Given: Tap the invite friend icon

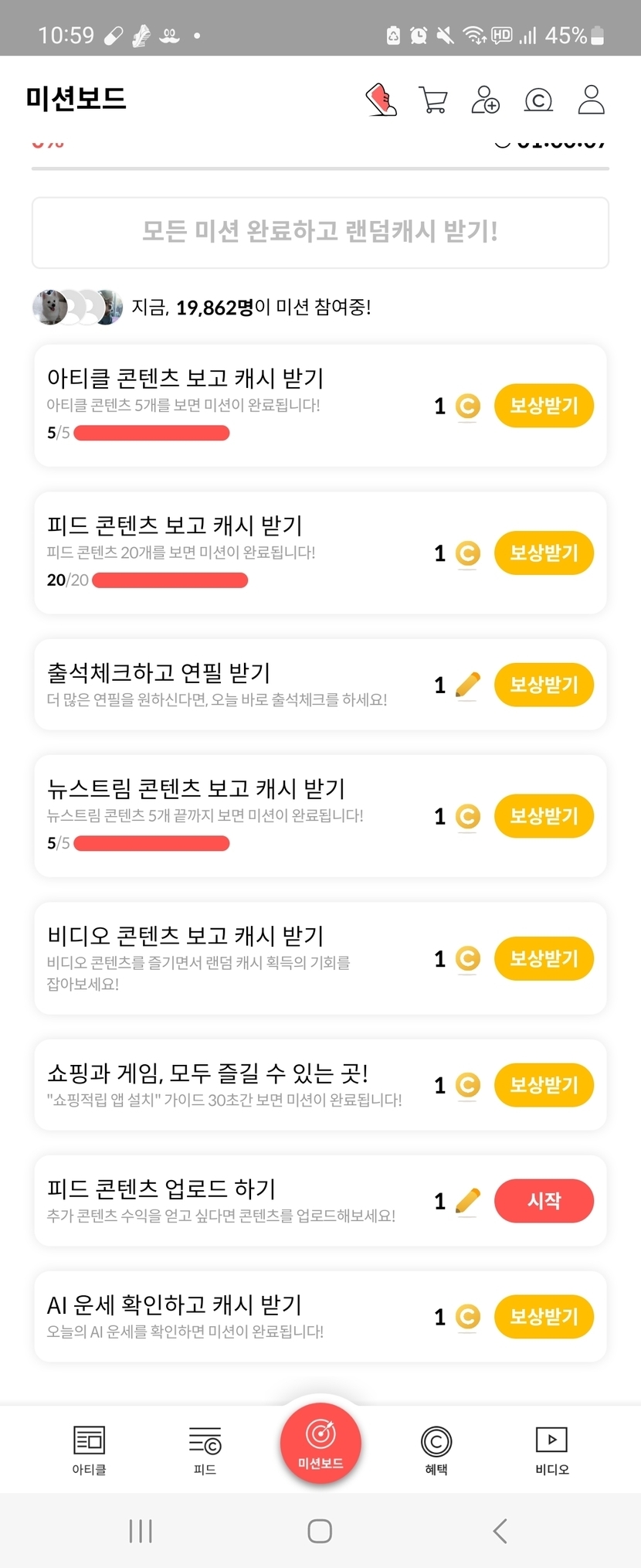Looking at the screenshot, I should pyautogui.click(x=485, y=100).
